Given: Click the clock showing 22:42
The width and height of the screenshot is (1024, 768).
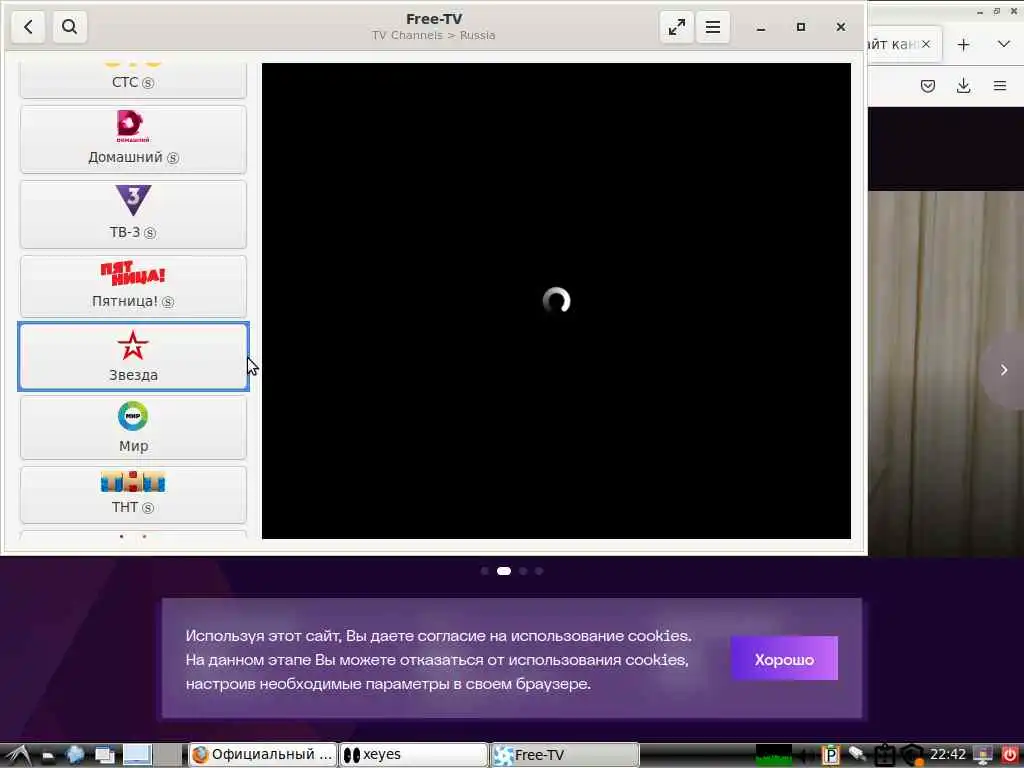Looking at the screenshot, I should pos(948,754).
